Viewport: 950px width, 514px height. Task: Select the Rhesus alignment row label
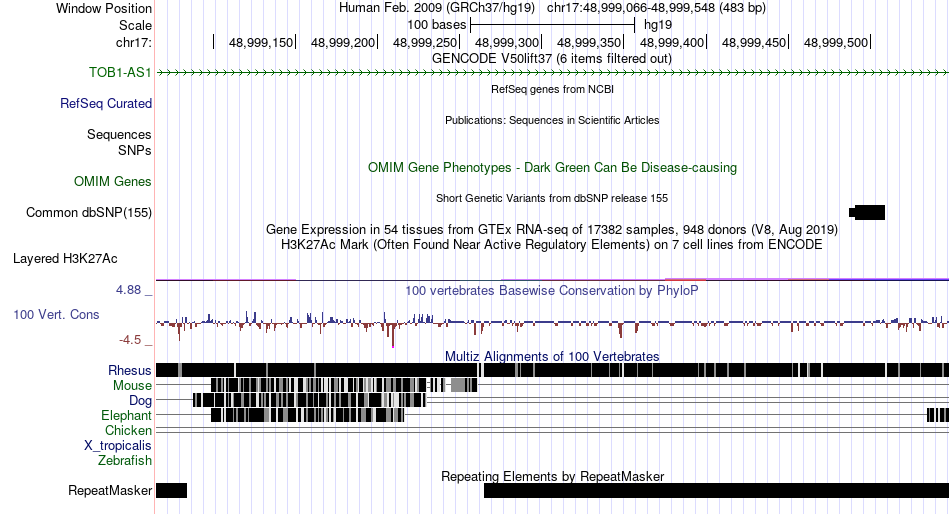(130, 370)
